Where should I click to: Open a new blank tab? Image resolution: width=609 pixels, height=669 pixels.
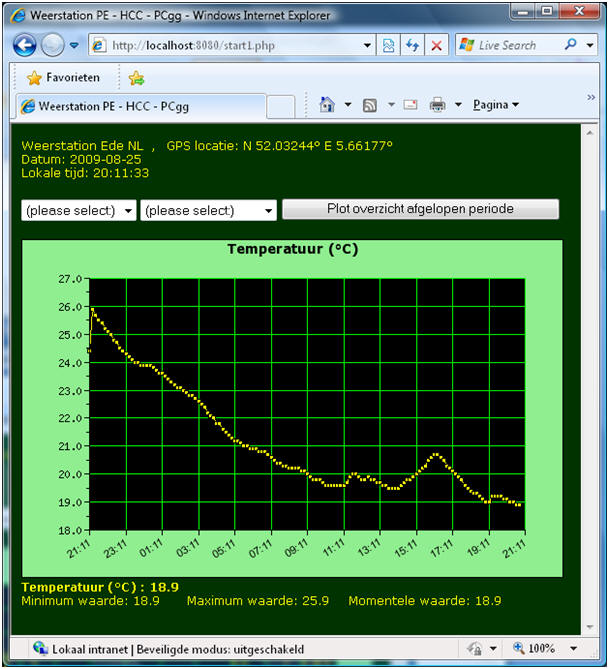coord(281,106)
